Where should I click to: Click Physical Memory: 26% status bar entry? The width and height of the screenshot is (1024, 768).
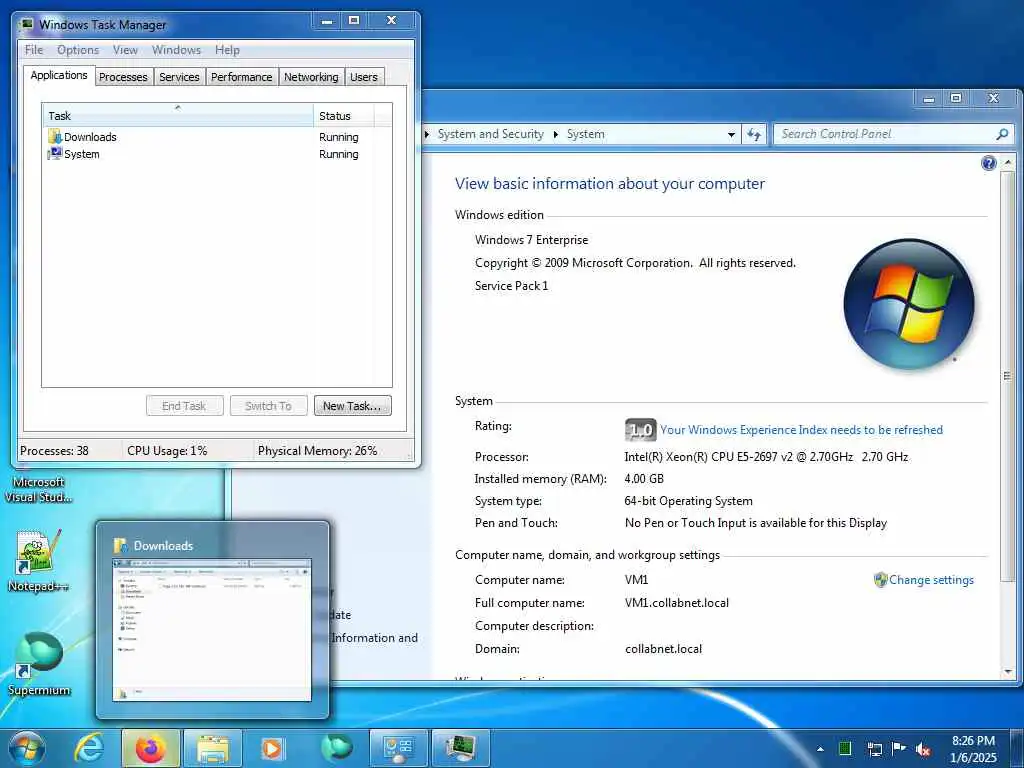(317, 451)
